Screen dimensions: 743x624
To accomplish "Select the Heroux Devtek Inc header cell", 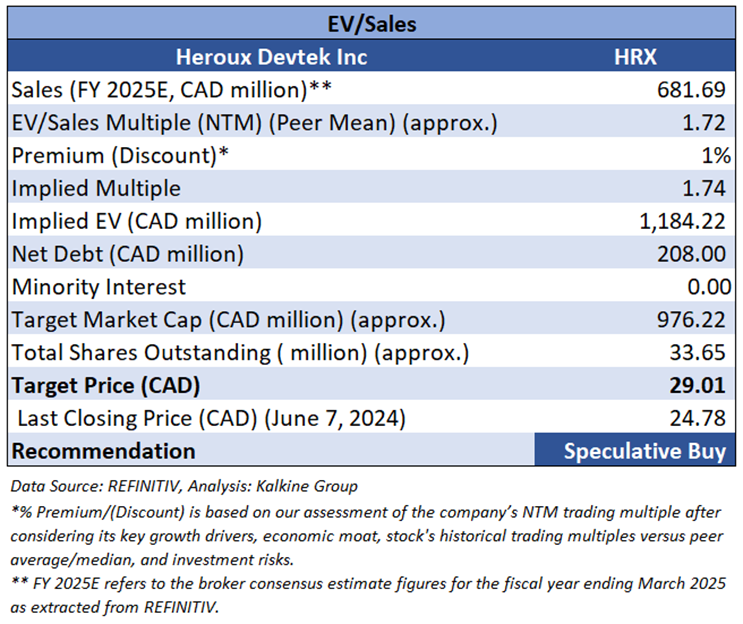I will [271, 56].
